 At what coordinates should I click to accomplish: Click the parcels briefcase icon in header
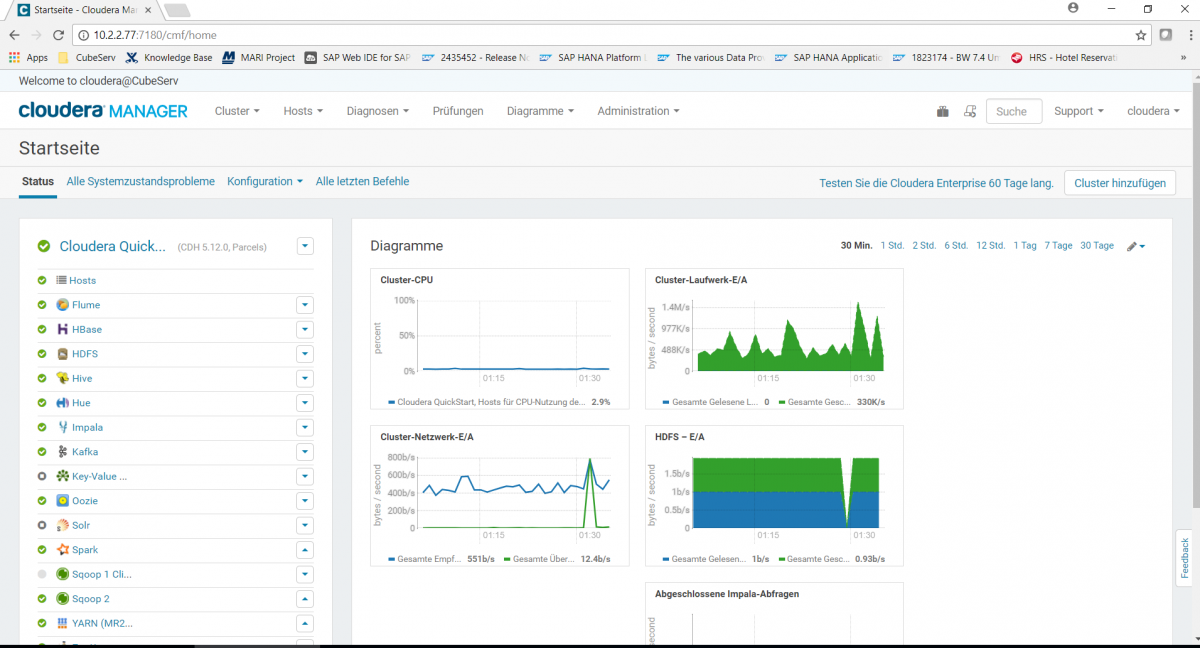(942, 111)
